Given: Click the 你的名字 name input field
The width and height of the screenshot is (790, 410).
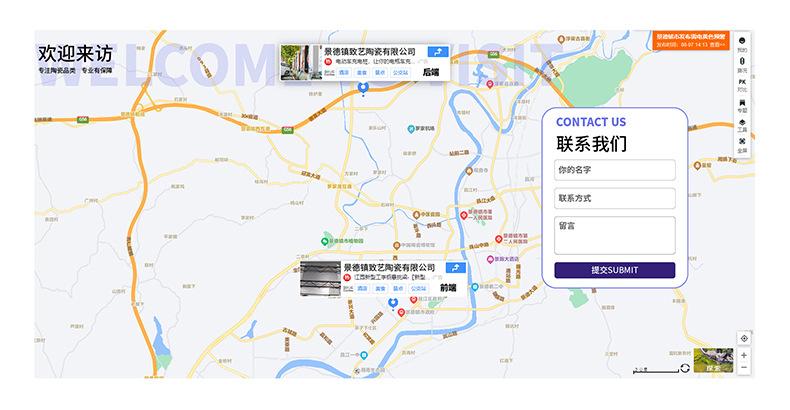Looking at the screenshot, I should pos(615,170).
